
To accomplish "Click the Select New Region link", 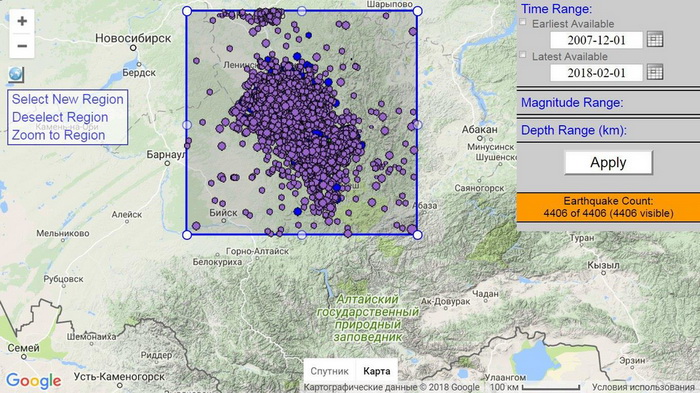I will pos(67,99).
